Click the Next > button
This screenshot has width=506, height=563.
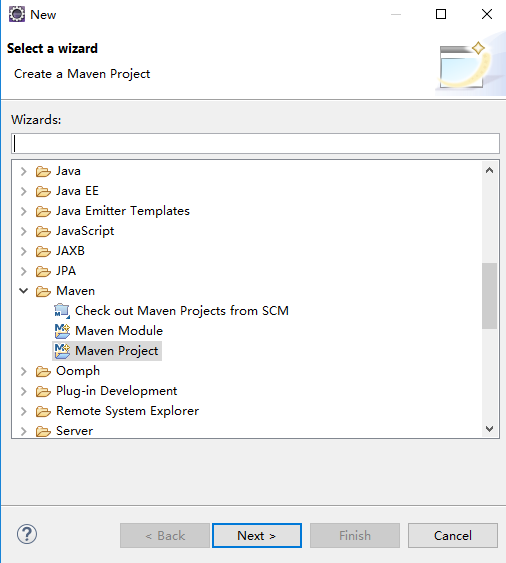(x=257, y=535)
